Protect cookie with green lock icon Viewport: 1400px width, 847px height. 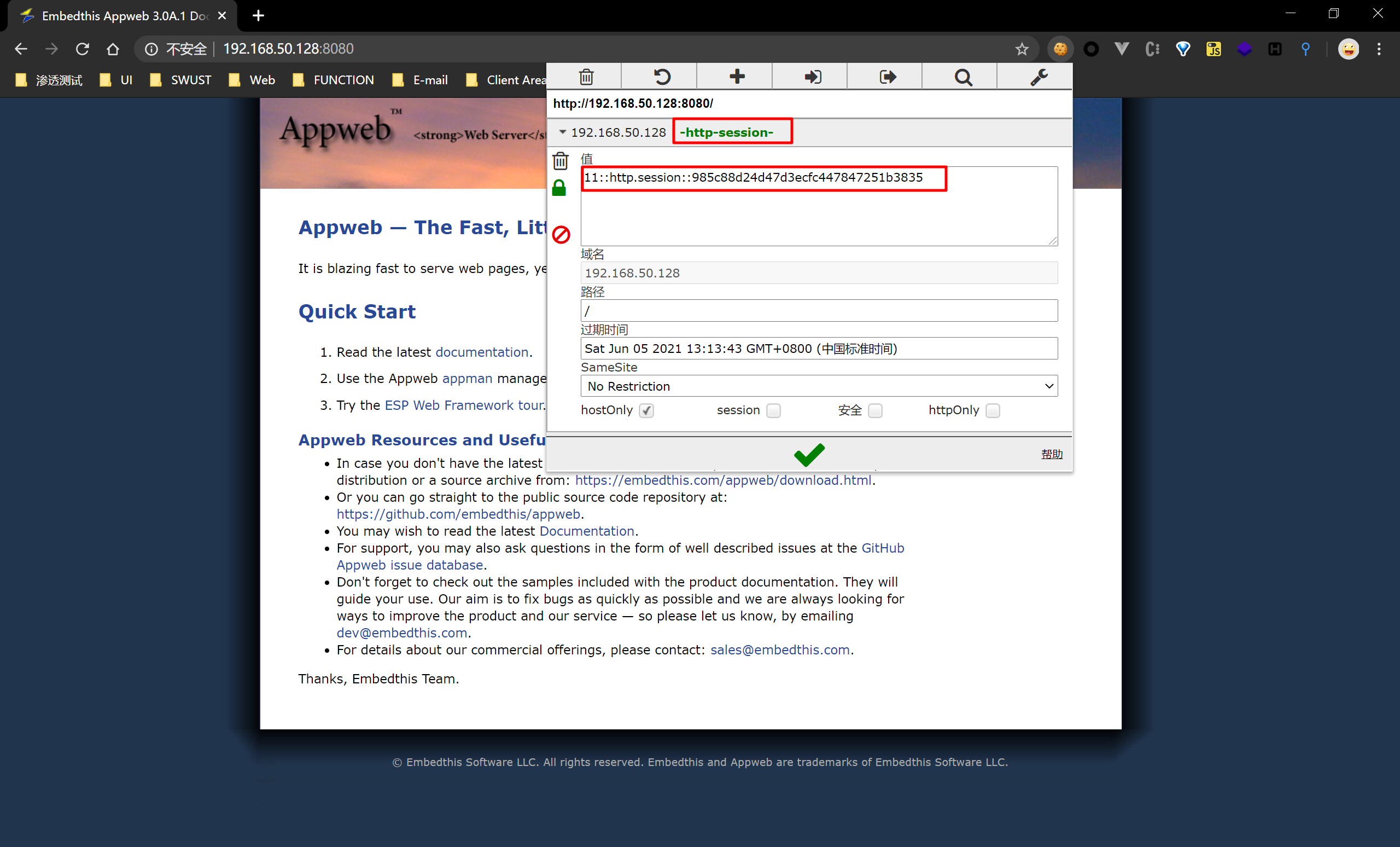pos(559,188)
